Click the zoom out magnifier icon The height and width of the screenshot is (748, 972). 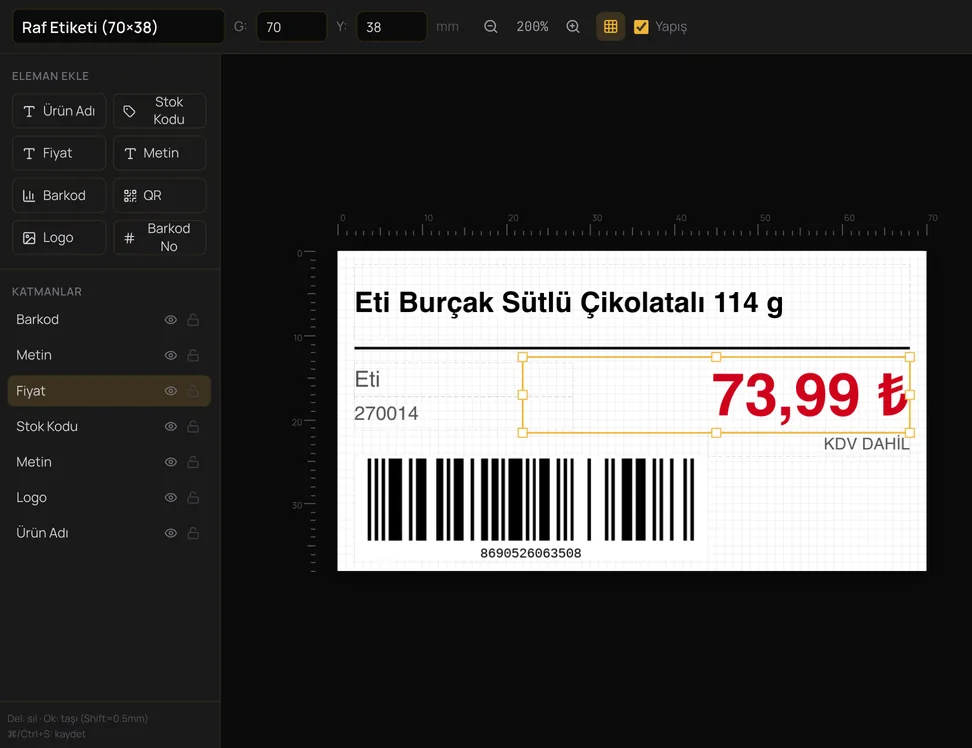click(490, 27)
